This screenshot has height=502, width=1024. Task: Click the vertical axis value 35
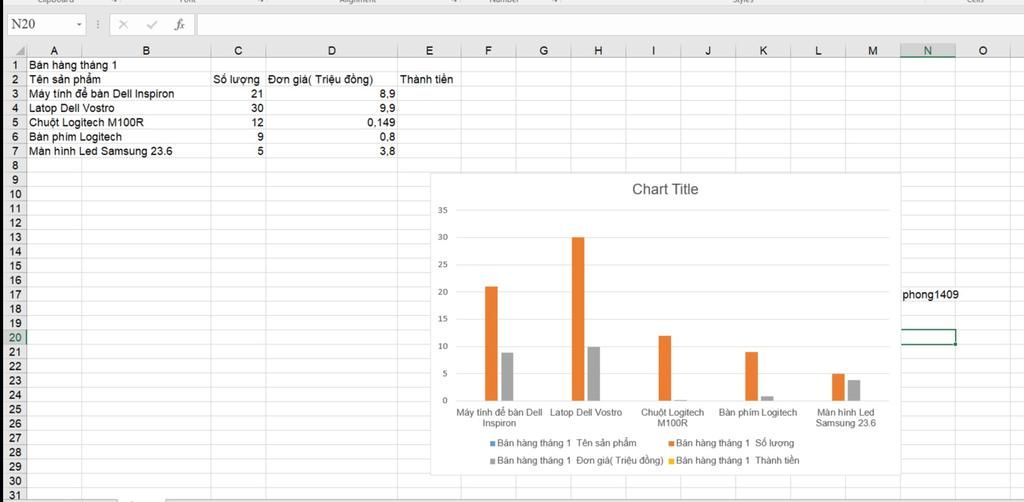click(442, 210)
